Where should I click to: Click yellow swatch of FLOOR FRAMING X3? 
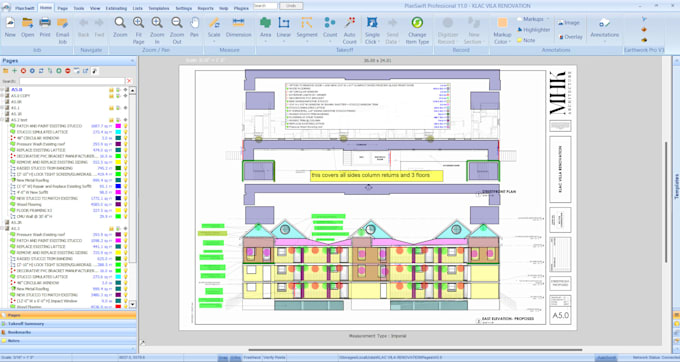click(x=118, y=210)
